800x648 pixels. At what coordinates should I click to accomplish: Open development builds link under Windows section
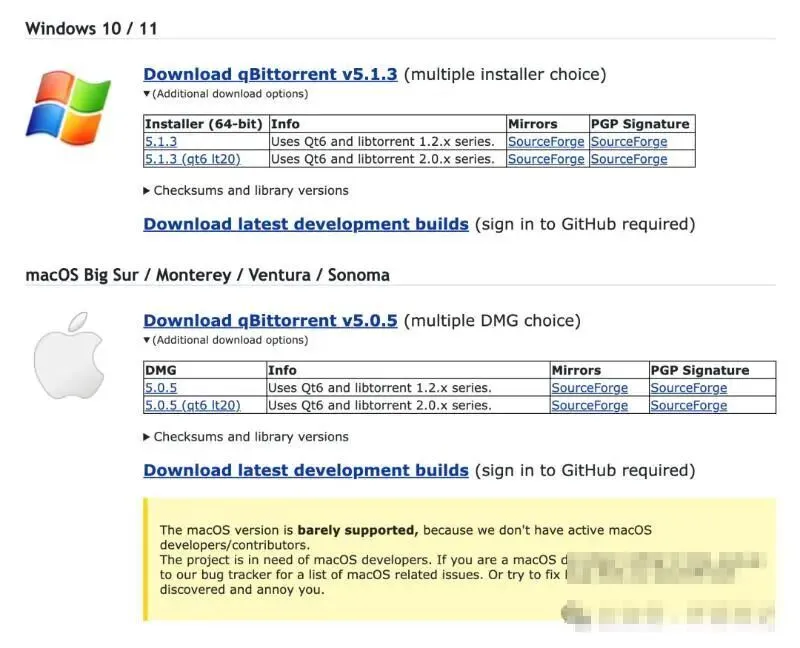point(306,225)
